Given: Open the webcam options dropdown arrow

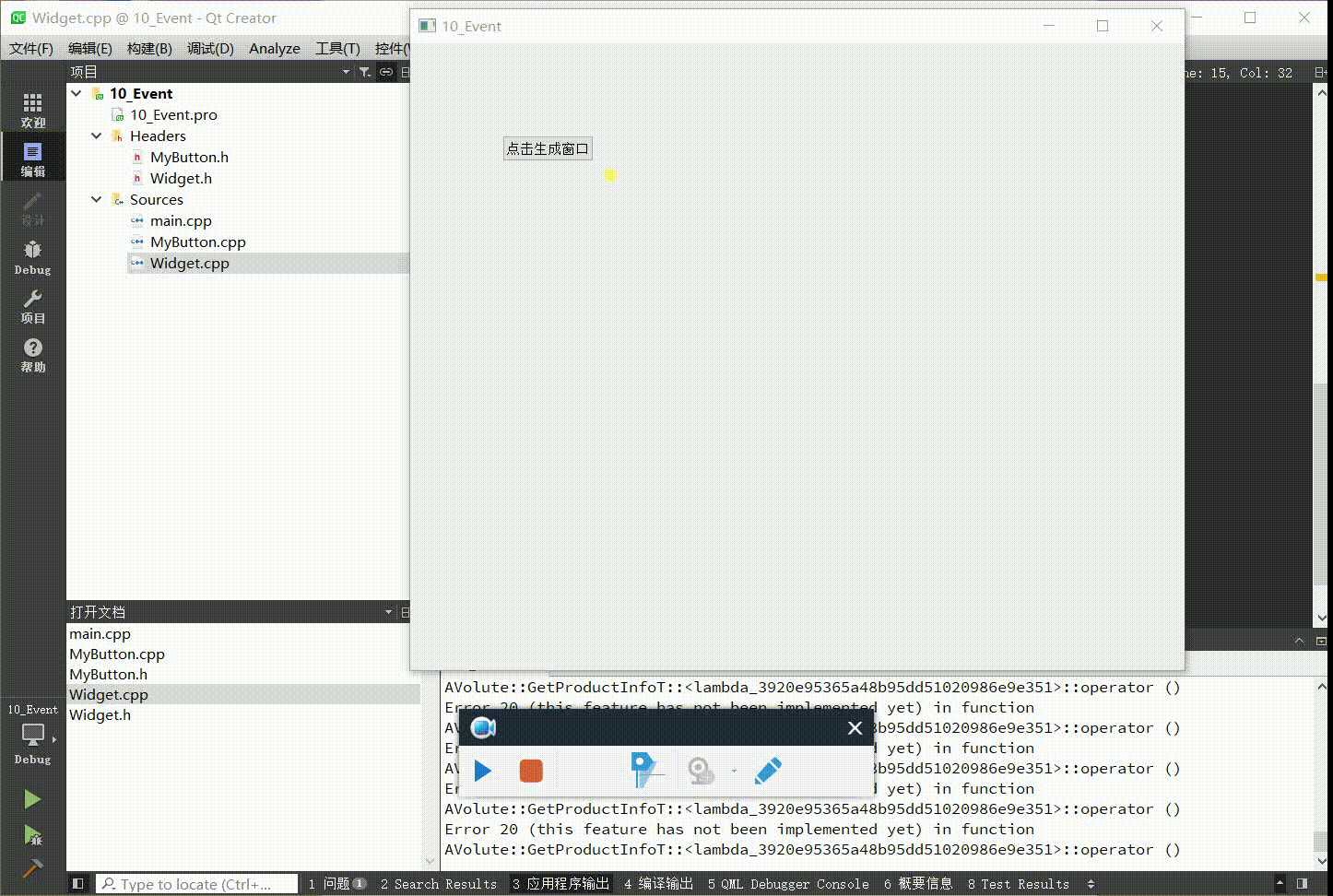Looking at the screenshot, I should click(x=734, y=772).
